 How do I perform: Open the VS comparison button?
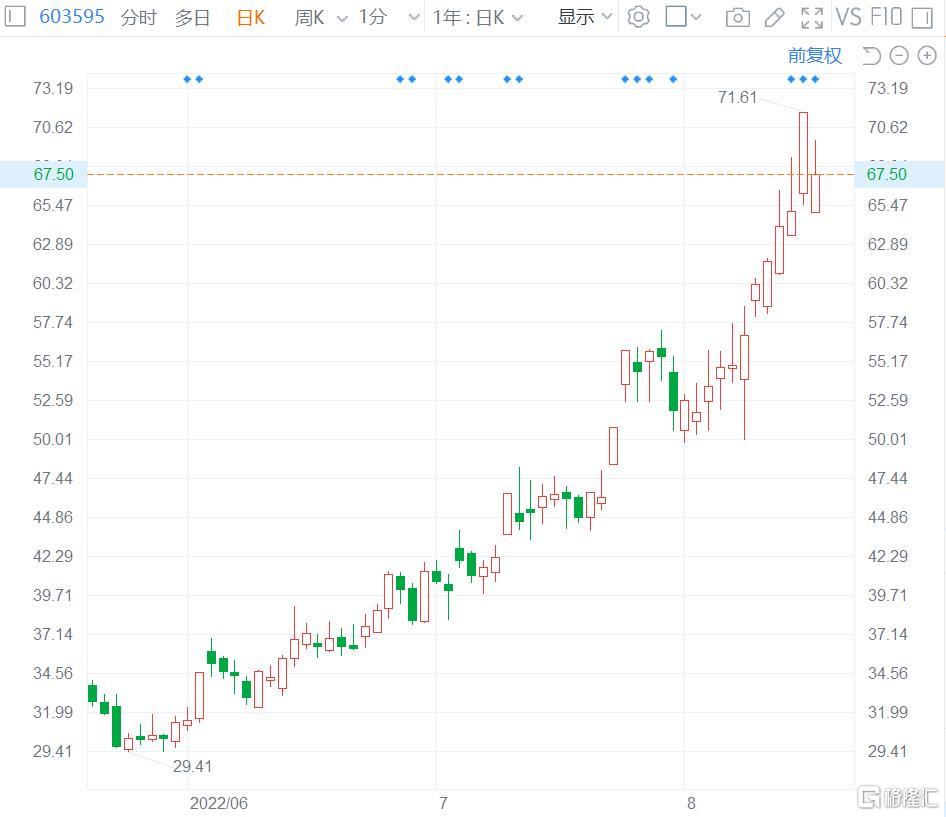coord(848,17)
